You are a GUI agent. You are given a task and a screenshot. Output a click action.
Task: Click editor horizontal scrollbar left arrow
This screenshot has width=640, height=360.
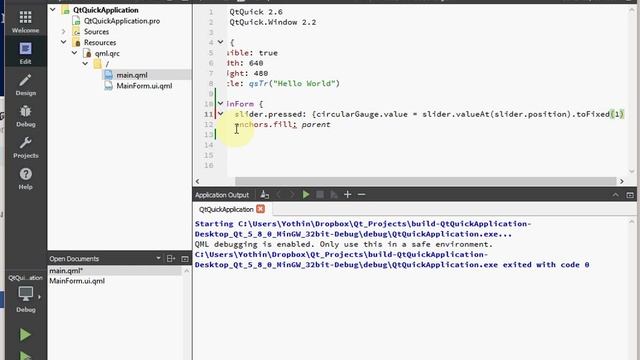(x=198, y=181)
